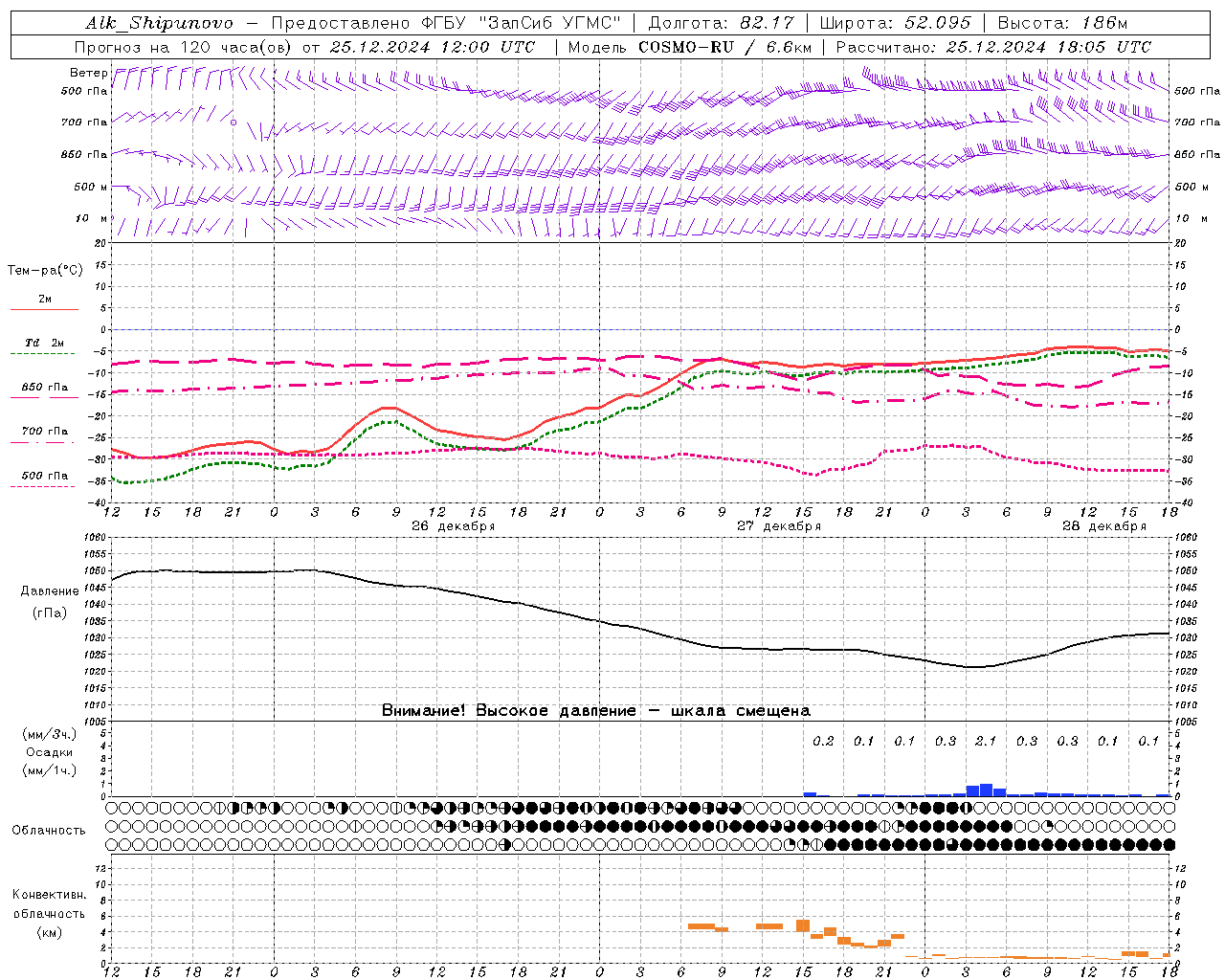Click the Конвективн. облачность label
This screenshot has height=980, width=1225.
pyautogui.click(x=49, y=904)
